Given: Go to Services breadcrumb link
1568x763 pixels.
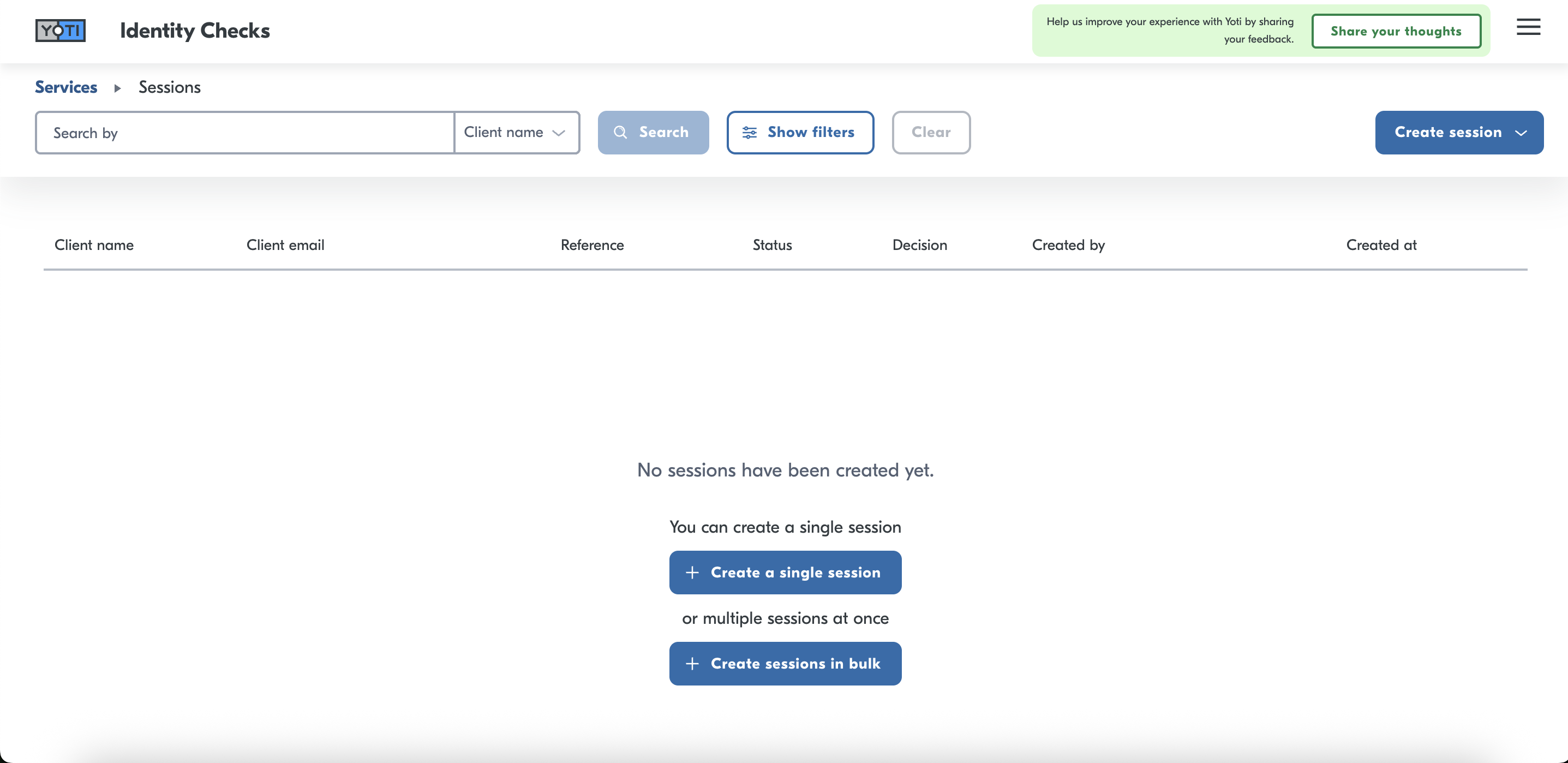Looking at the screenshot, I should [x=65, y=88].
